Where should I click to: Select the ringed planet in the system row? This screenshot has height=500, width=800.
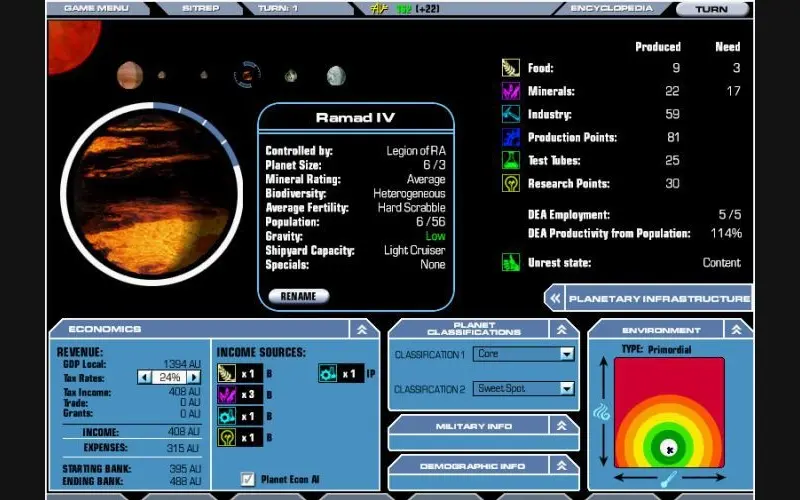pos(246,74)
